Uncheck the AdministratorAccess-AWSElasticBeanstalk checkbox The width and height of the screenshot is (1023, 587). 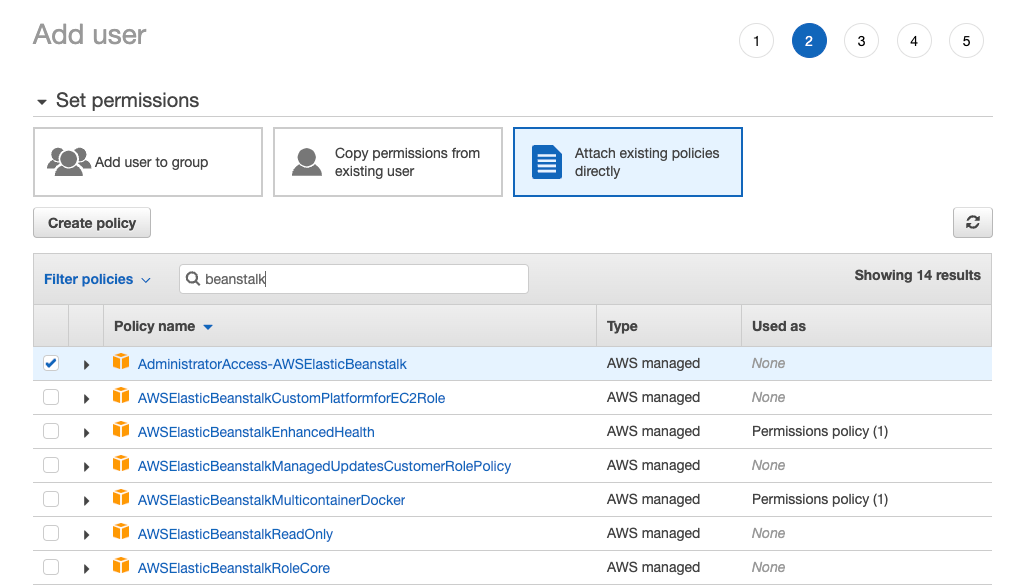pos(51,363)
